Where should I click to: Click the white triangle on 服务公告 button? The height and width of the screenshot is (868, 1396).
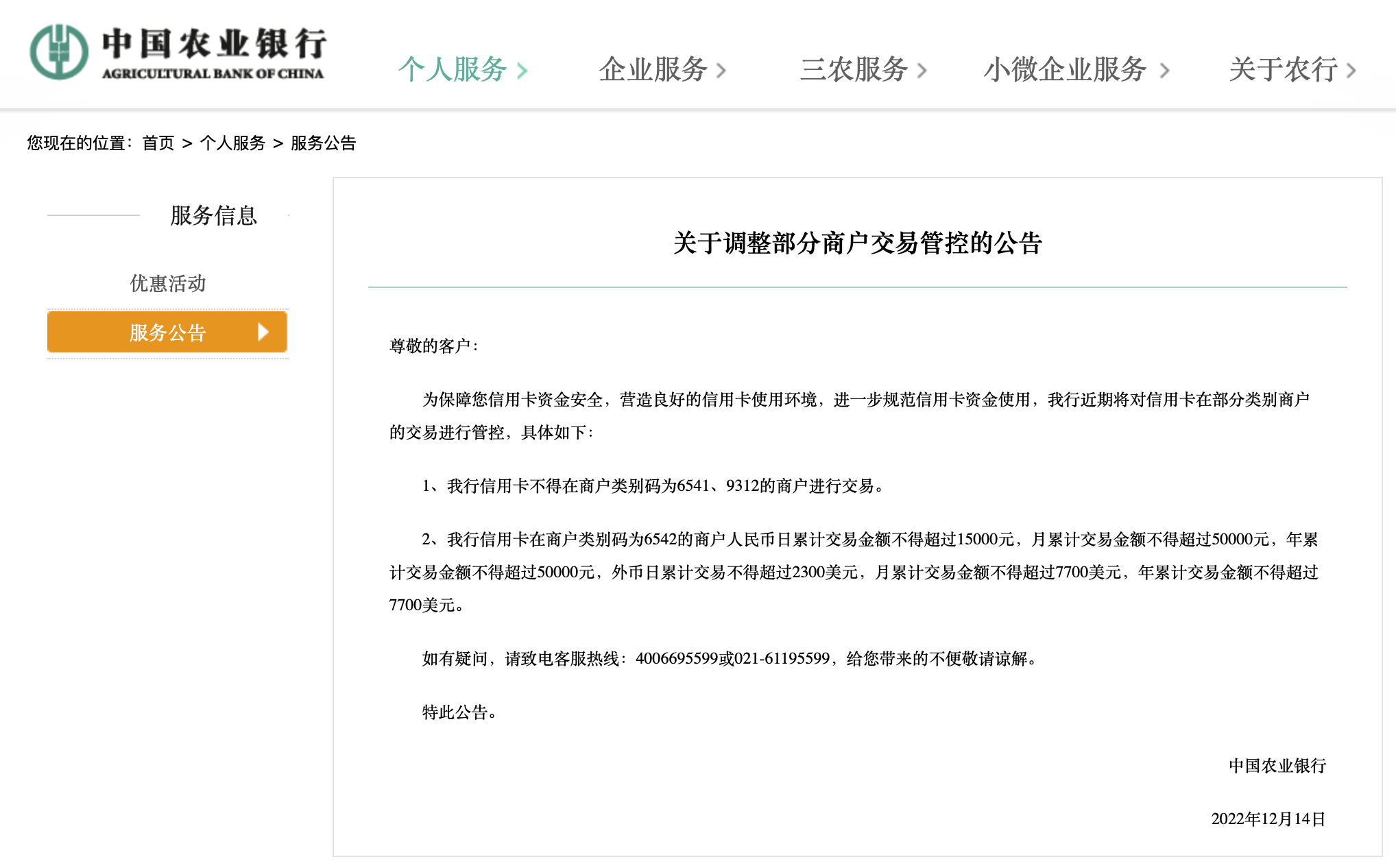coord(263,333)
